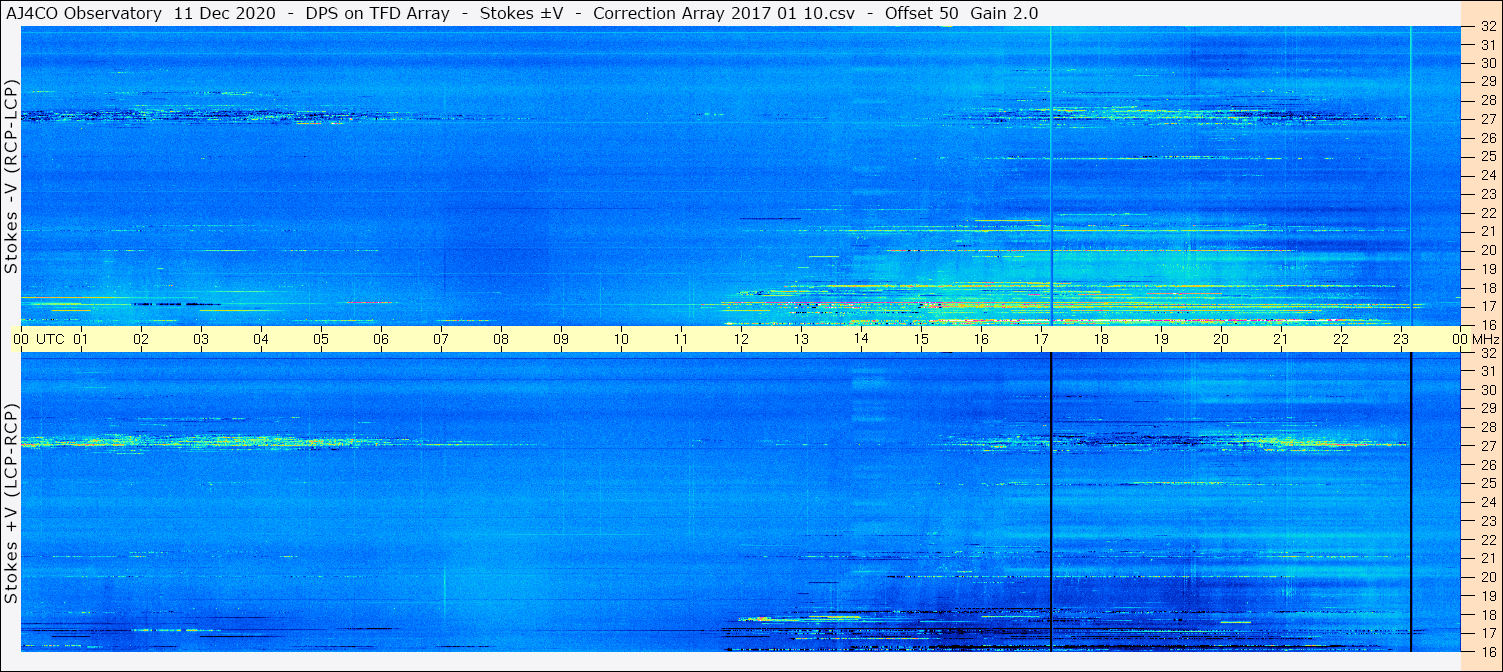The height and width of the screenshot is (672, 1503).
Task: Click the 22 MHz label of Stokes -V panel
Action: [1488, 212]
